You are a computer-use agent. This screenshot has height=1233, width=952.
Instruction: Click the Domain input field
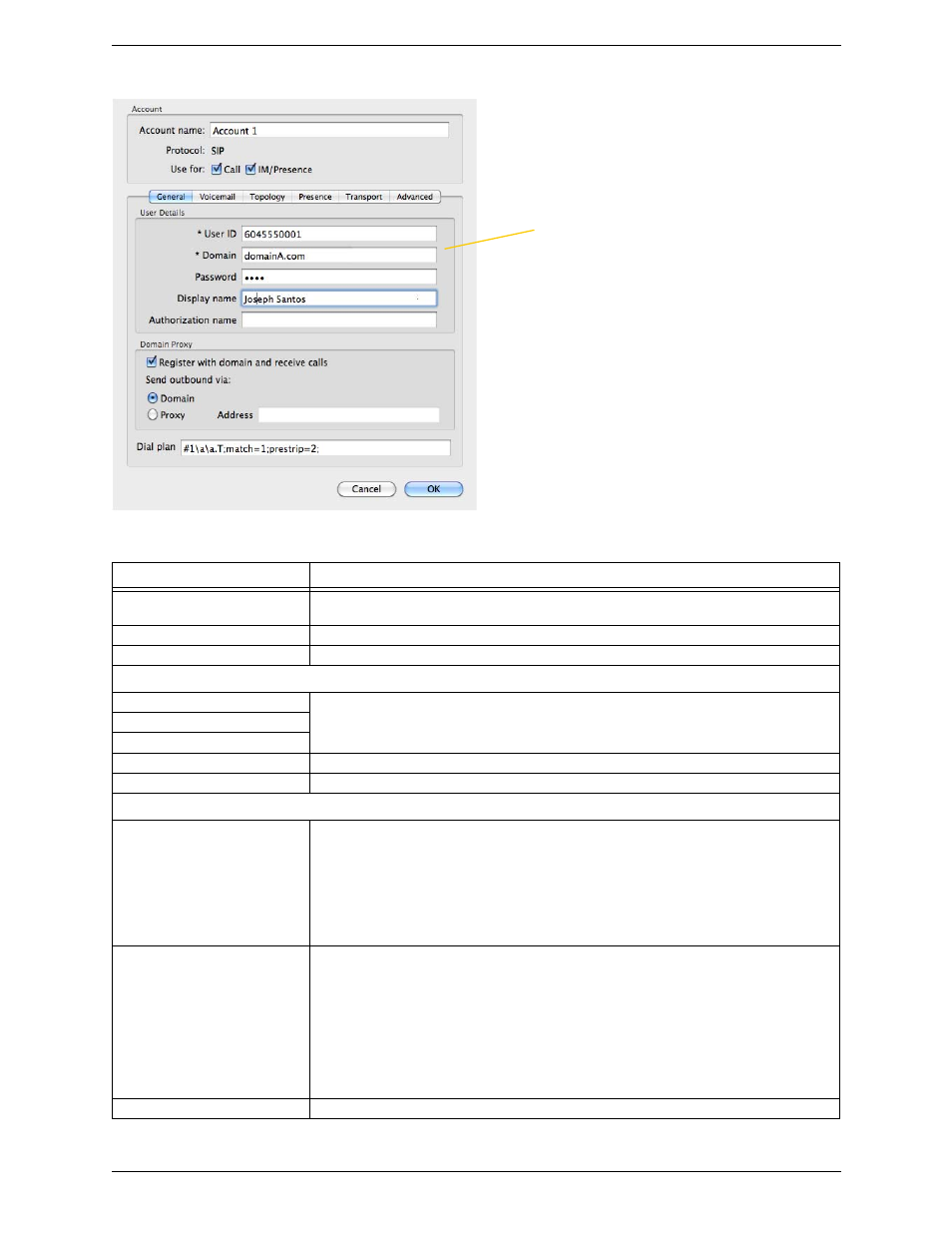click(339, 256)
